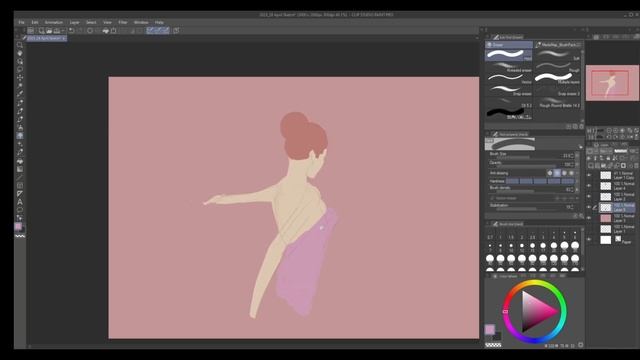
Task: Click the main color swatch beside color wheel
Action: tap(490, 329)
